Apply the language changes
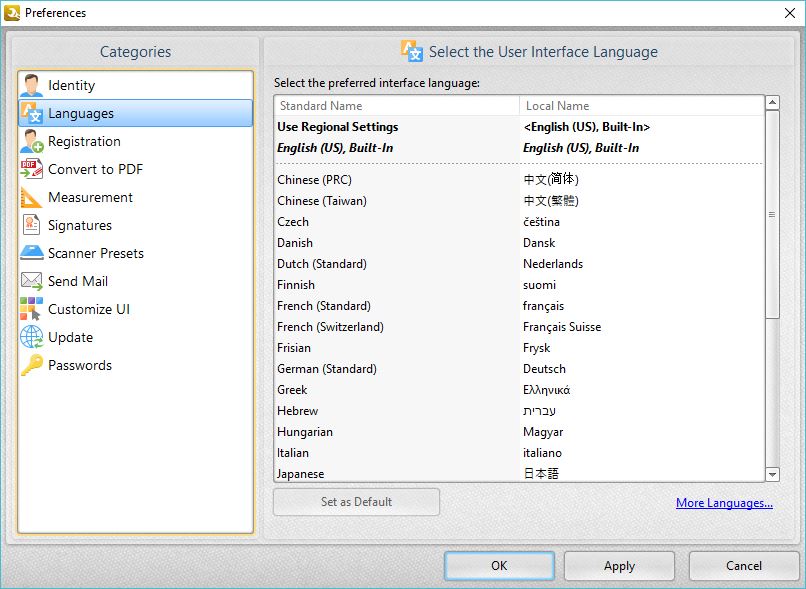Image resolution: width=806 pixels, height=589 pixels. tap(619, 565)
